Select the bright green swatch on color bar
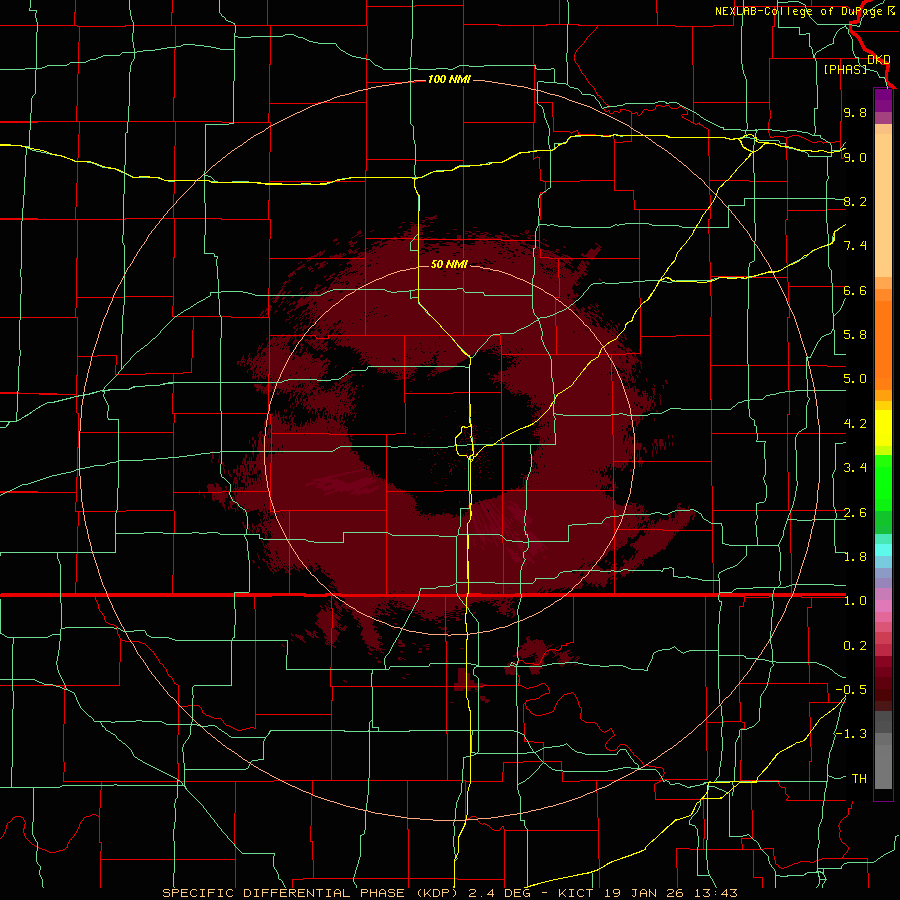This screenshot has height=900, width=900. [x=883, y=482]
